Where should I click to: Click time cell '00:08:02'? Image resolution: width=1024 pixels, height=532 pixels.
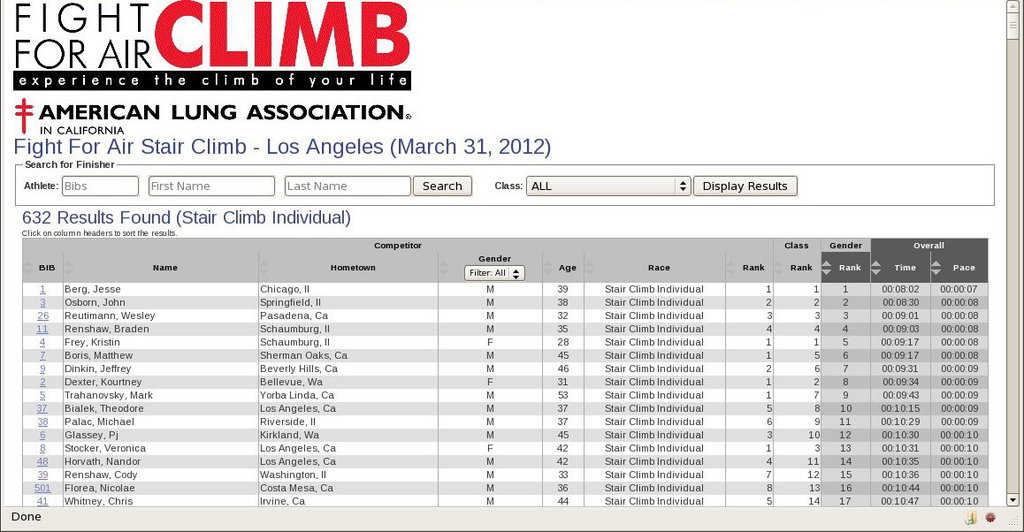(901, 289)
